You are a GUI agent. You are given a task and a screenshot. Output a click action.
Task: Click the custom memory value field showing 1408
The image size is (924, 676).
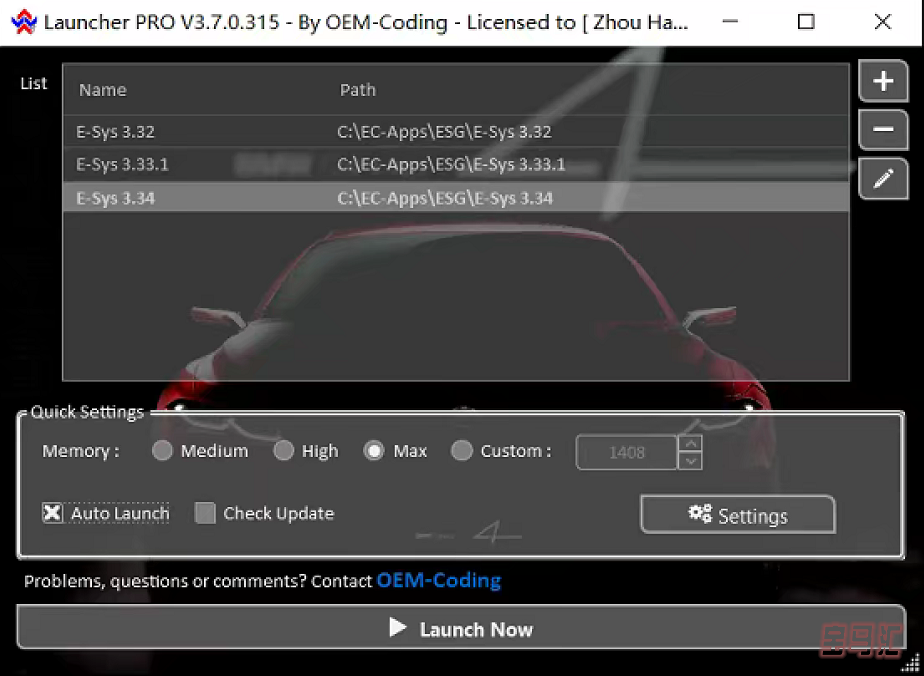pos(626,452)
